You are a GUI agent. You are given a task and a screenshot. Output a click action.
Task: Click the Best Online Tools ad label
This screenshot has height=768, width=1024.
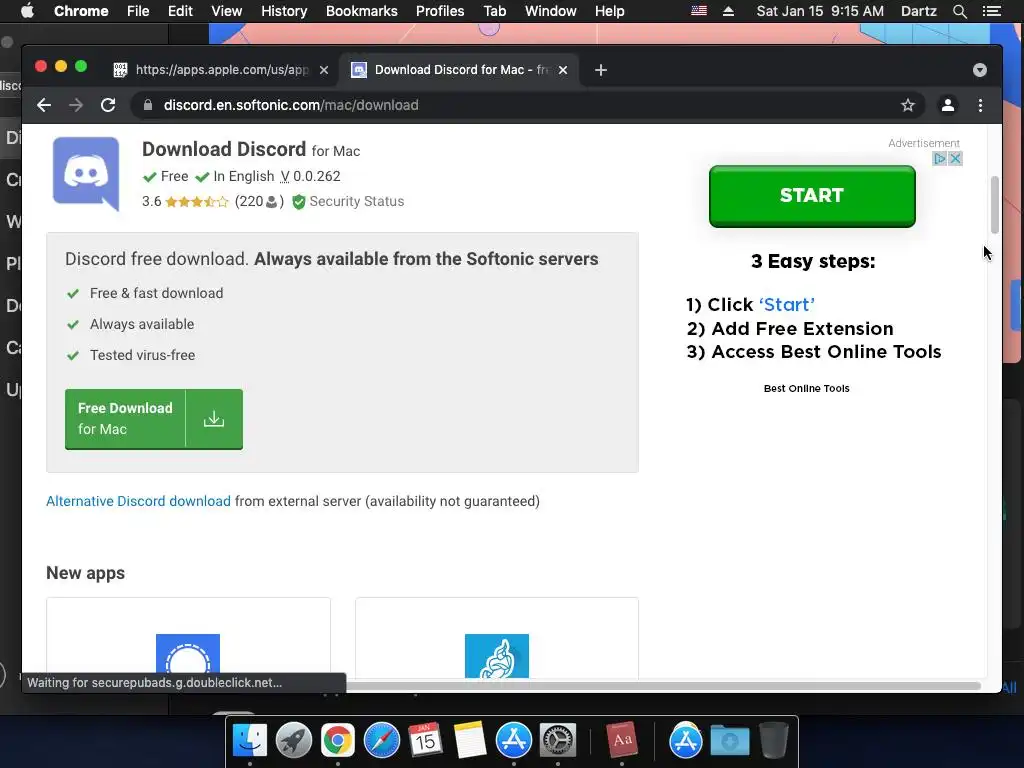807,388
